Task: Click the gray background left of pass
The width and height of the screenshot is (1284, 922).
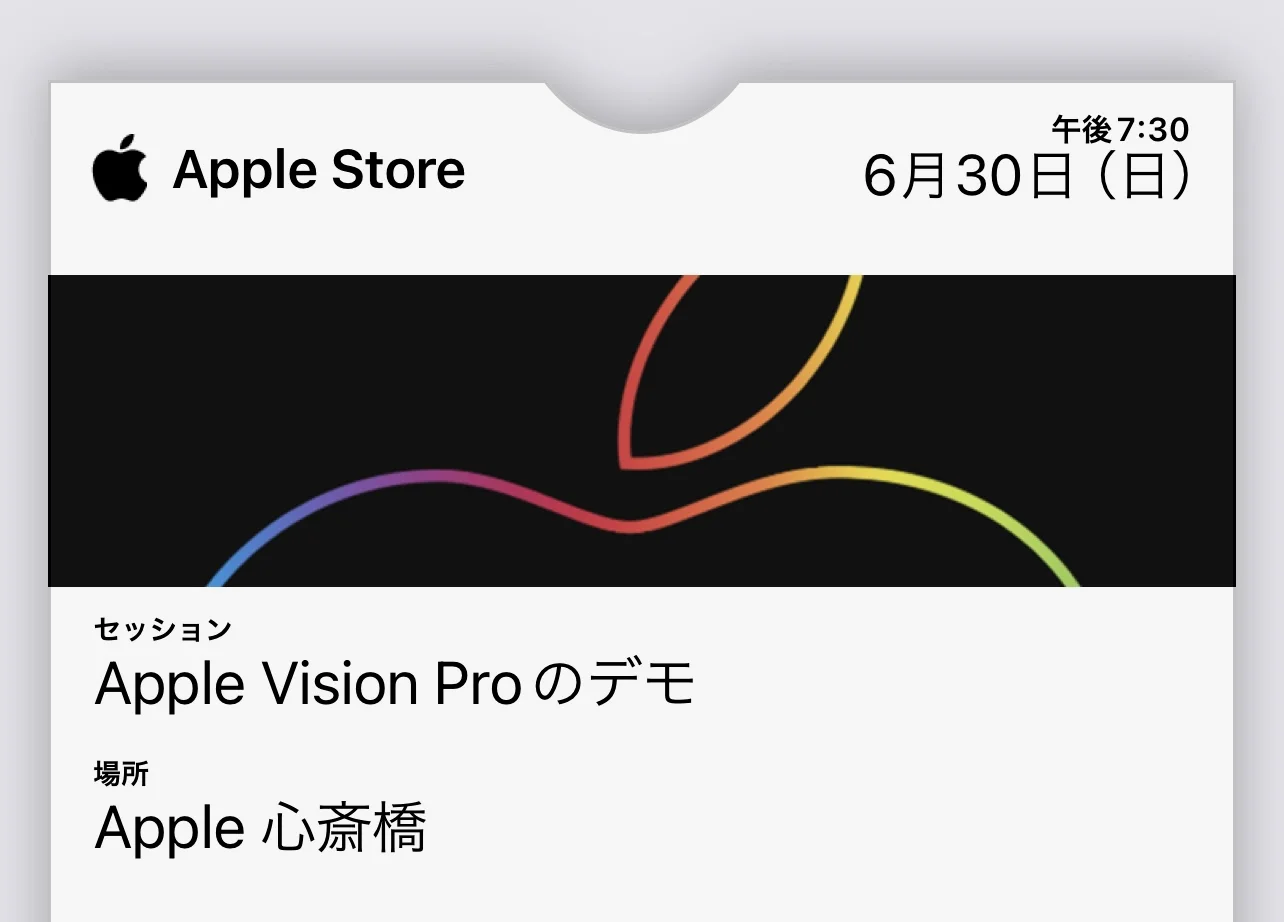Action: click(x=24, y=500)
